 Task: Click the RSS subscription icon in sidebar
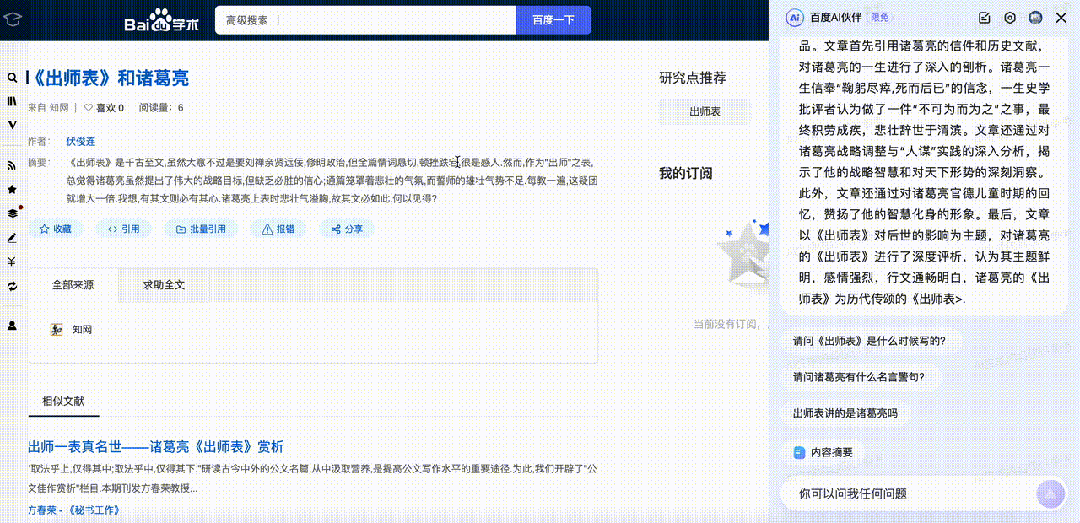point(12,165)
